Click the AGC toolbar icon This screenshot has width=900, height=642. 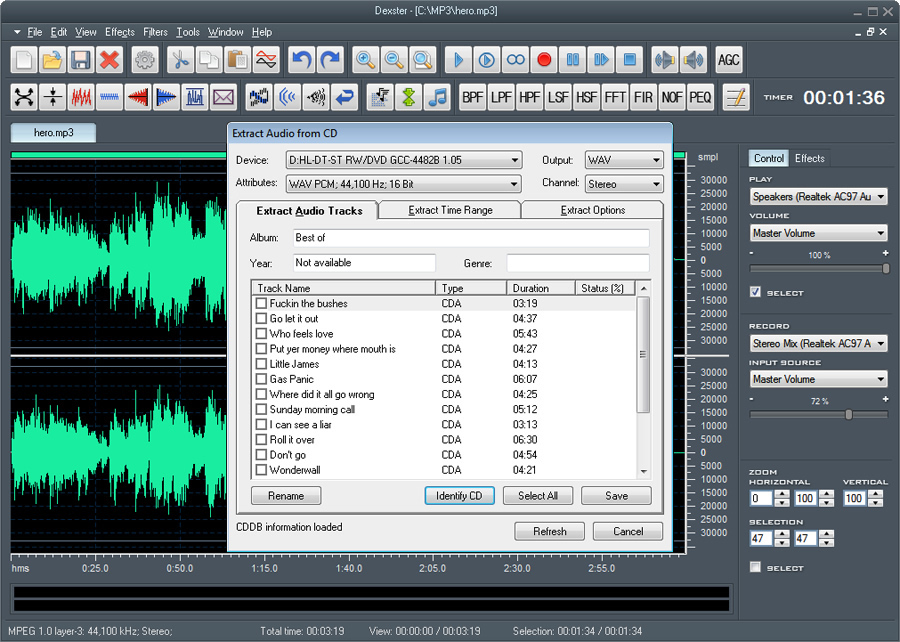tap(728, 60)
